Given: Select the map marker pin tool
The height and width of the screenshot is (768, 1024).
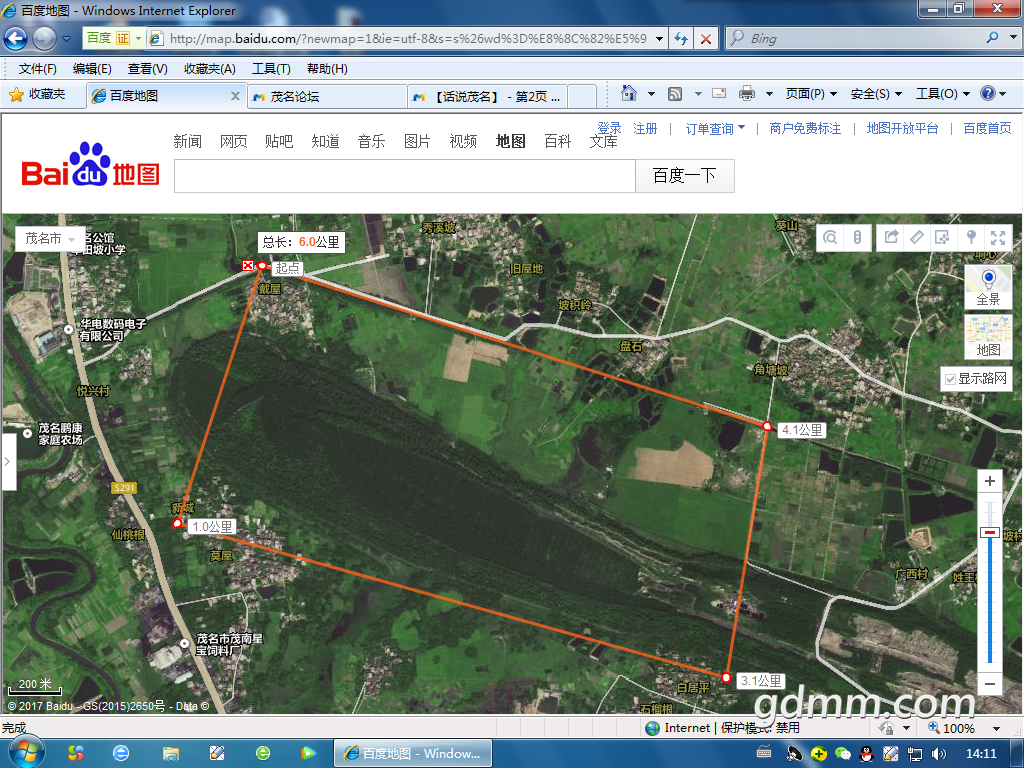Looking at the screenshot, I should coord(971,237).
